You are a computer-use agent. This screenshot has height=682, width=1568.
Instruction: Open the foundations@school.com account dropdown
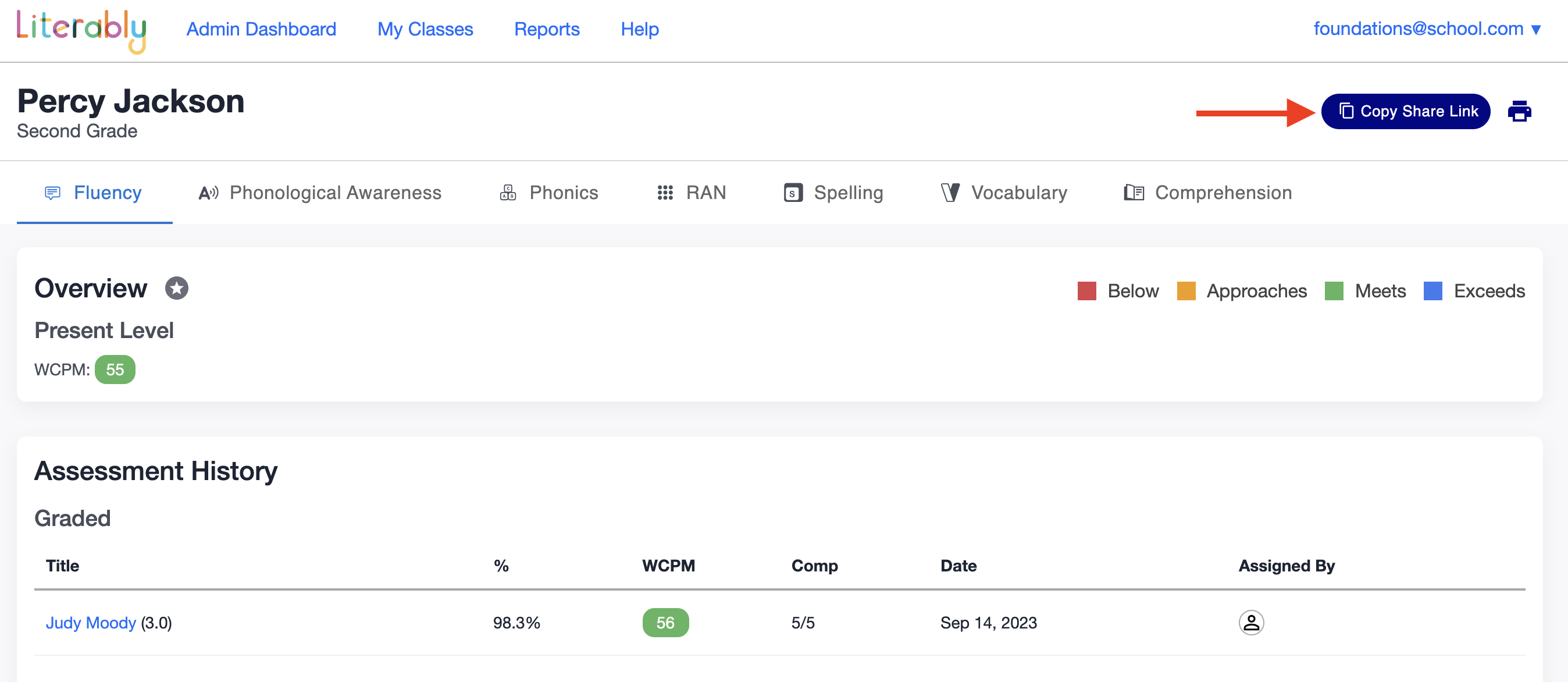pos(1427,29)
